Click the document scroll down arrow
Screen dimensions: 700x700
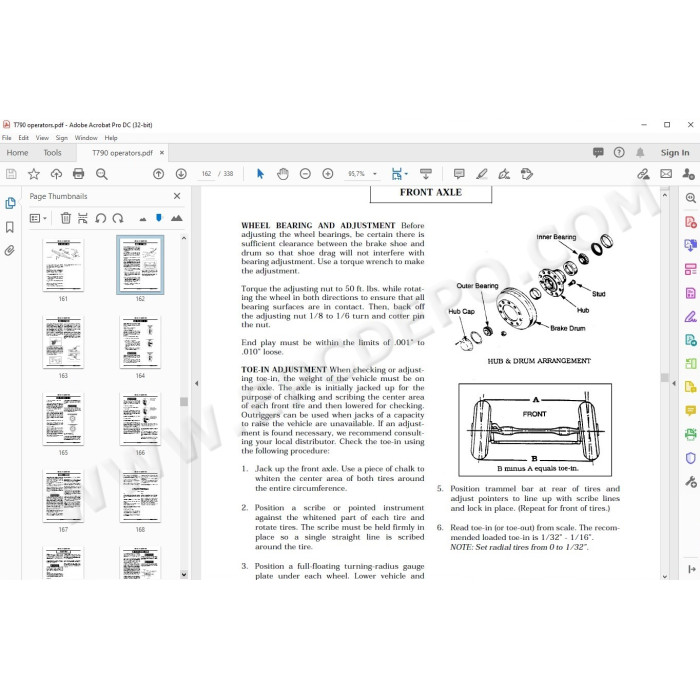tap(665, 576)
